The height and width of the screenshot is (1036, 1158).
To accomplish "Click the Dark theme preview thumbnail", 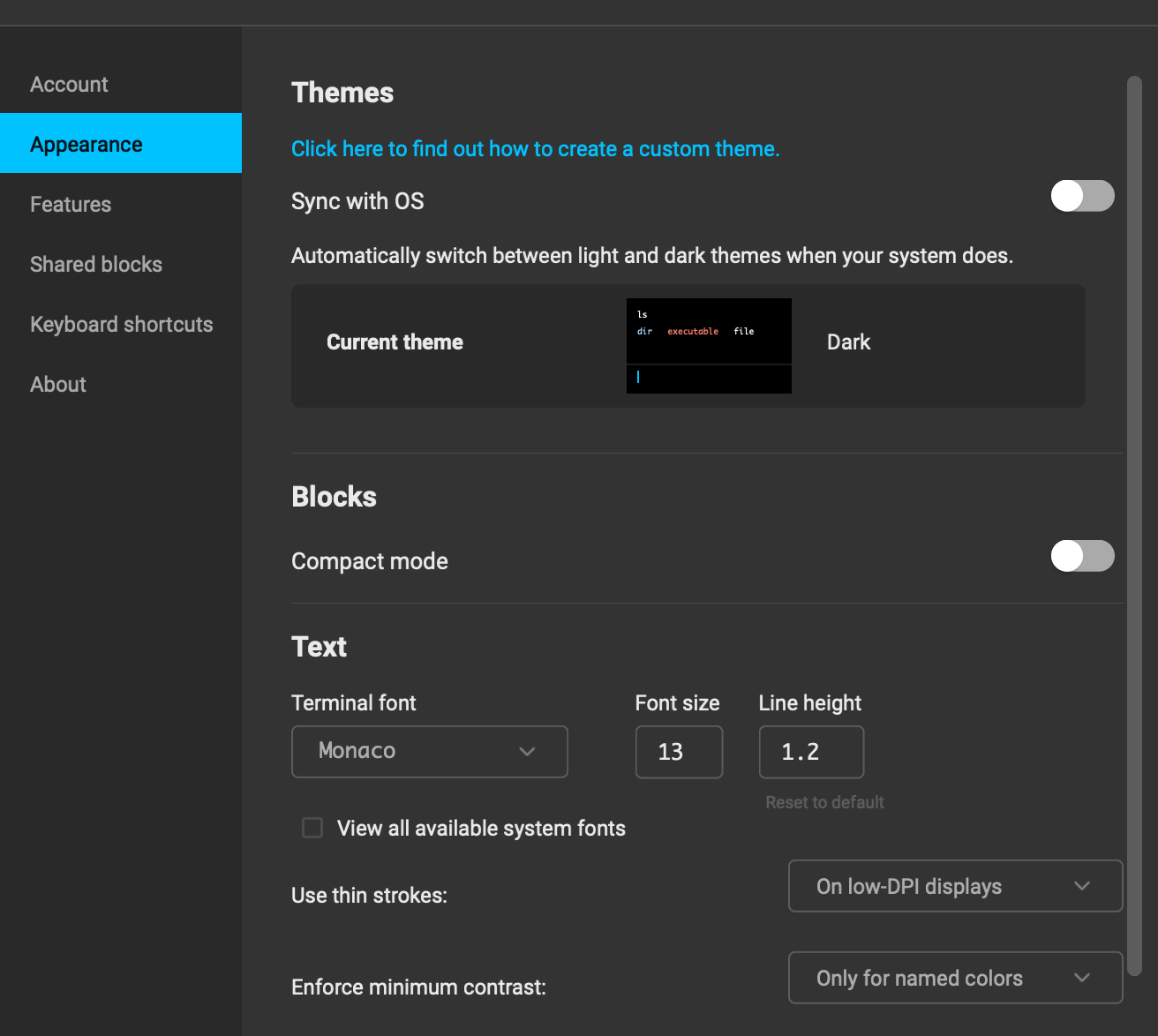I will coord(709,345).
